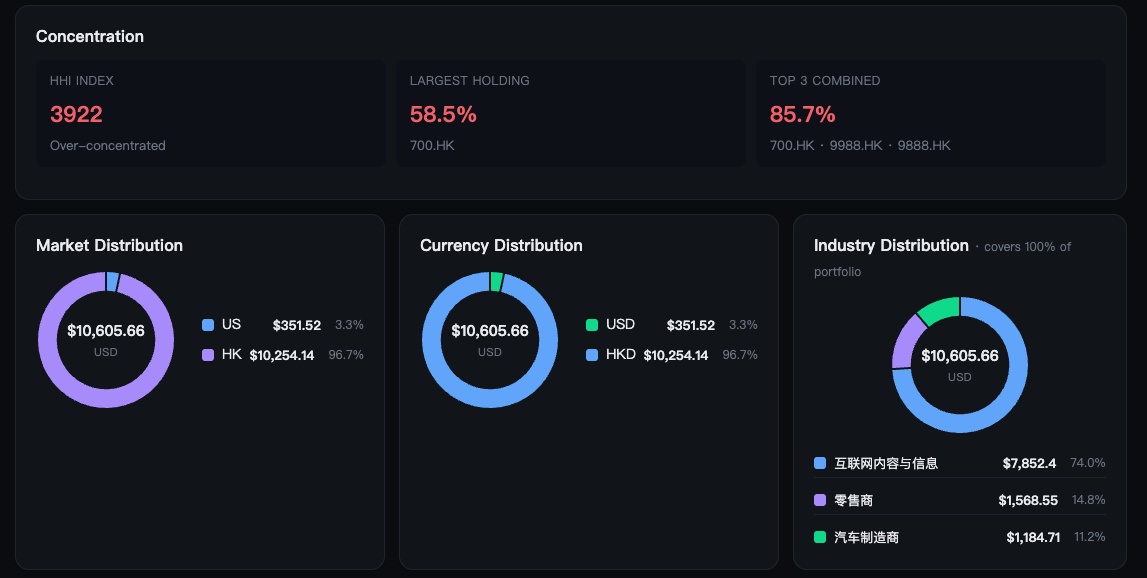Click the blue 互联网内容与信息 legend swatch
Screen dimensions: 1147x578
820,463
